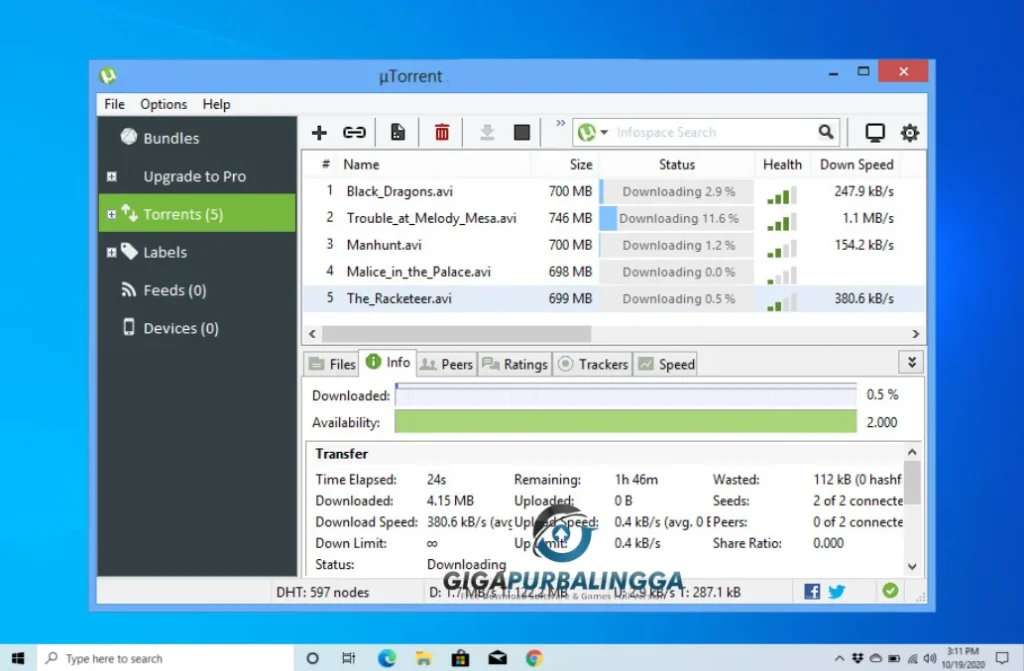Click Upgrade to Pro
The height and width of the screenshot is (671, 1024).
click(196, 176)
